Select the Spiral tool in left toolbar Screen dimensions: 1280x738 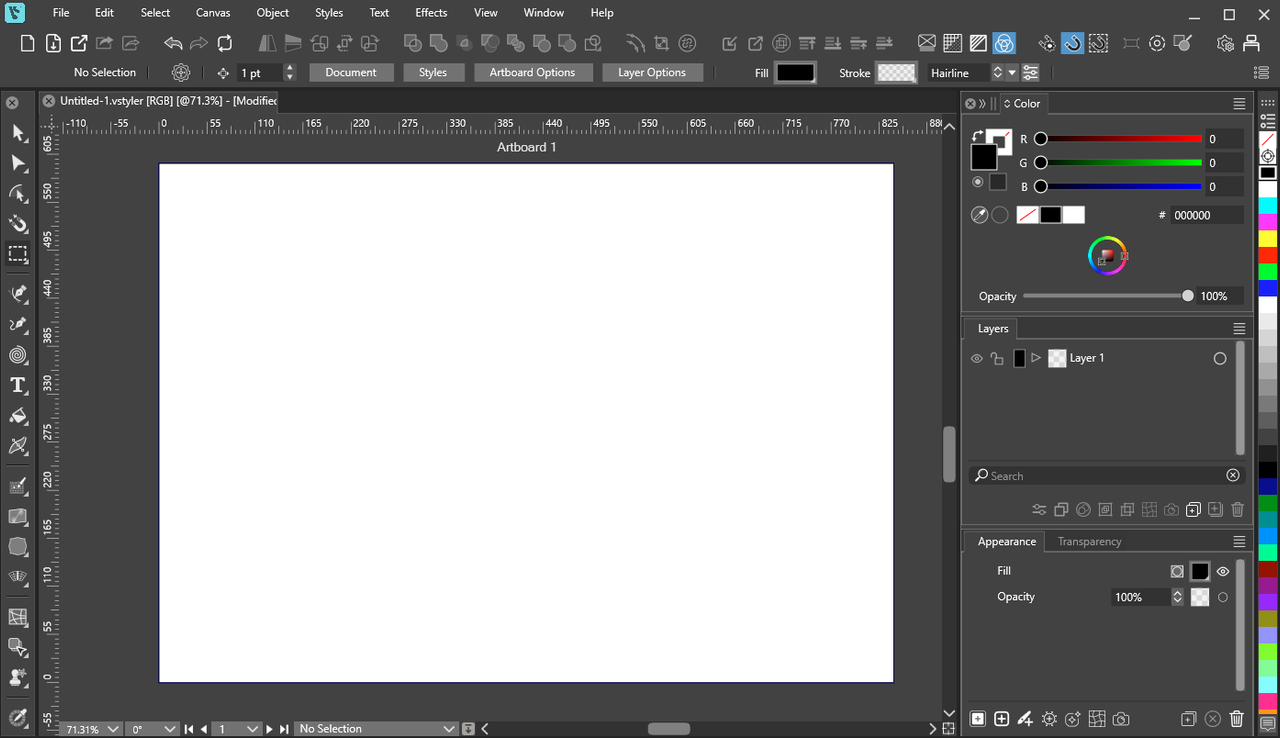point(18,355)
